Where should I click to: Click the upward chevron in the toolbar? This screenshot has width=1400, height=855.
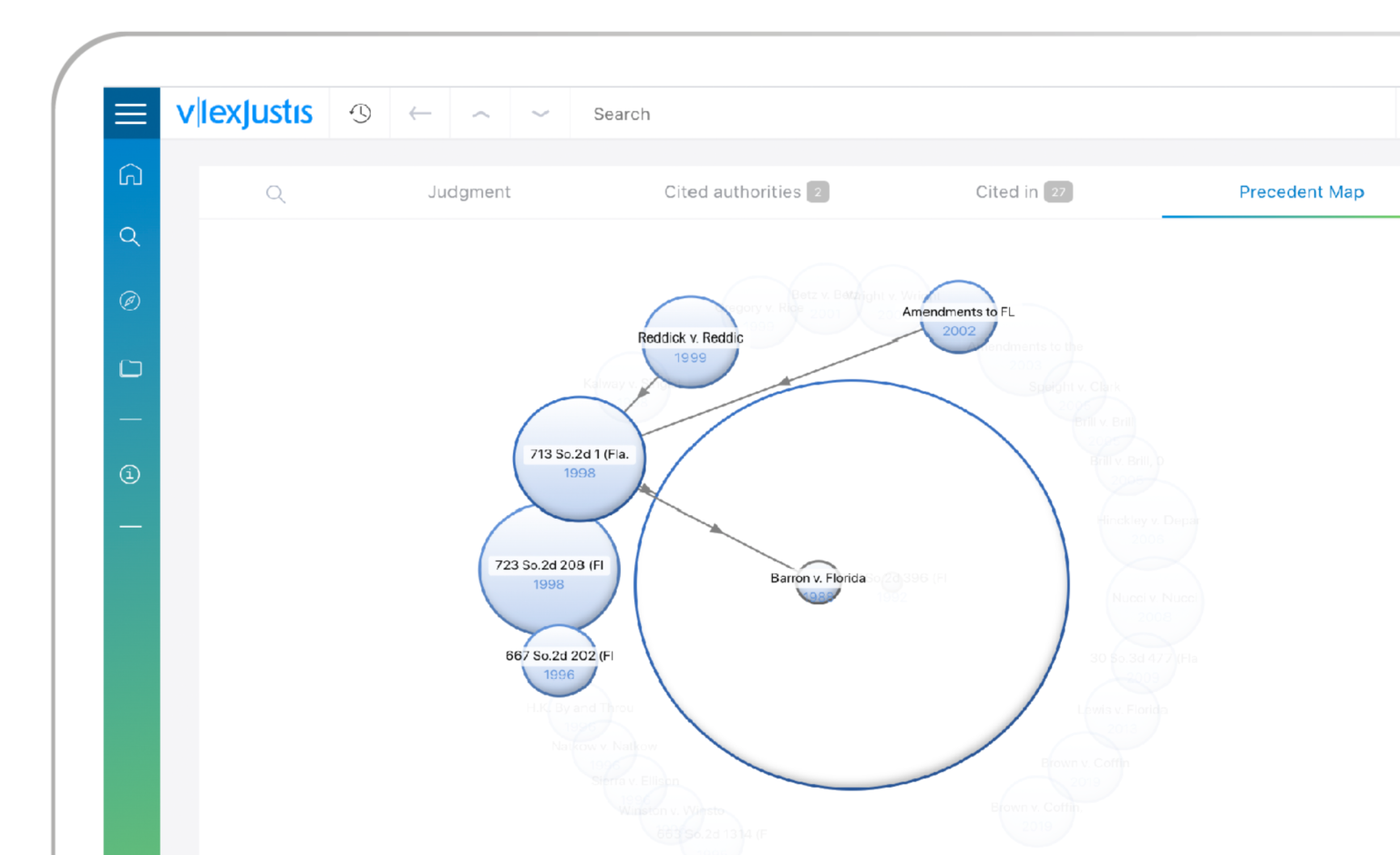click(x=479, y=113)
